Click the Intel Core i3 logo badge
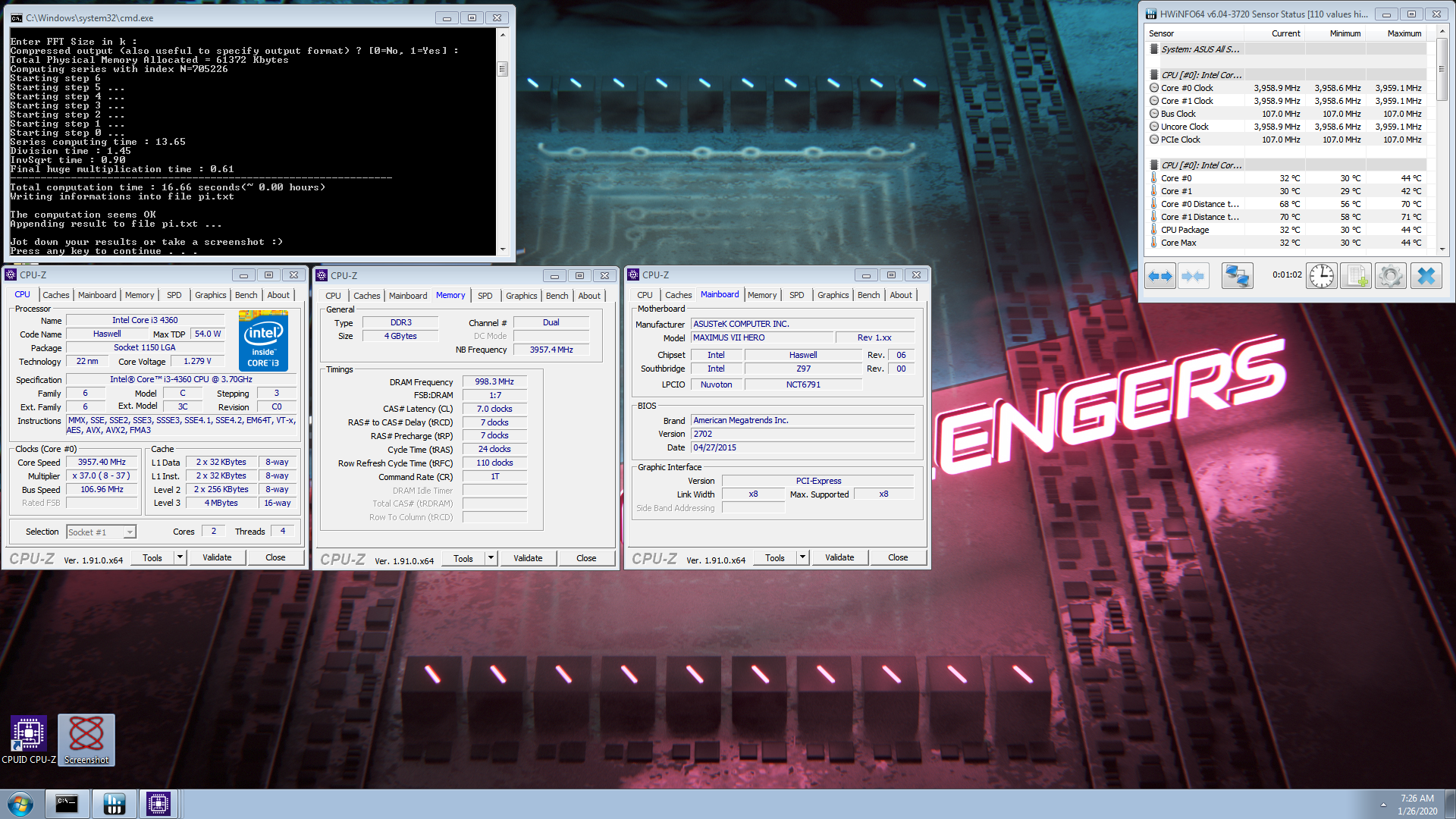This screenshot has width=1456, height=819. [x=263, y=340]
